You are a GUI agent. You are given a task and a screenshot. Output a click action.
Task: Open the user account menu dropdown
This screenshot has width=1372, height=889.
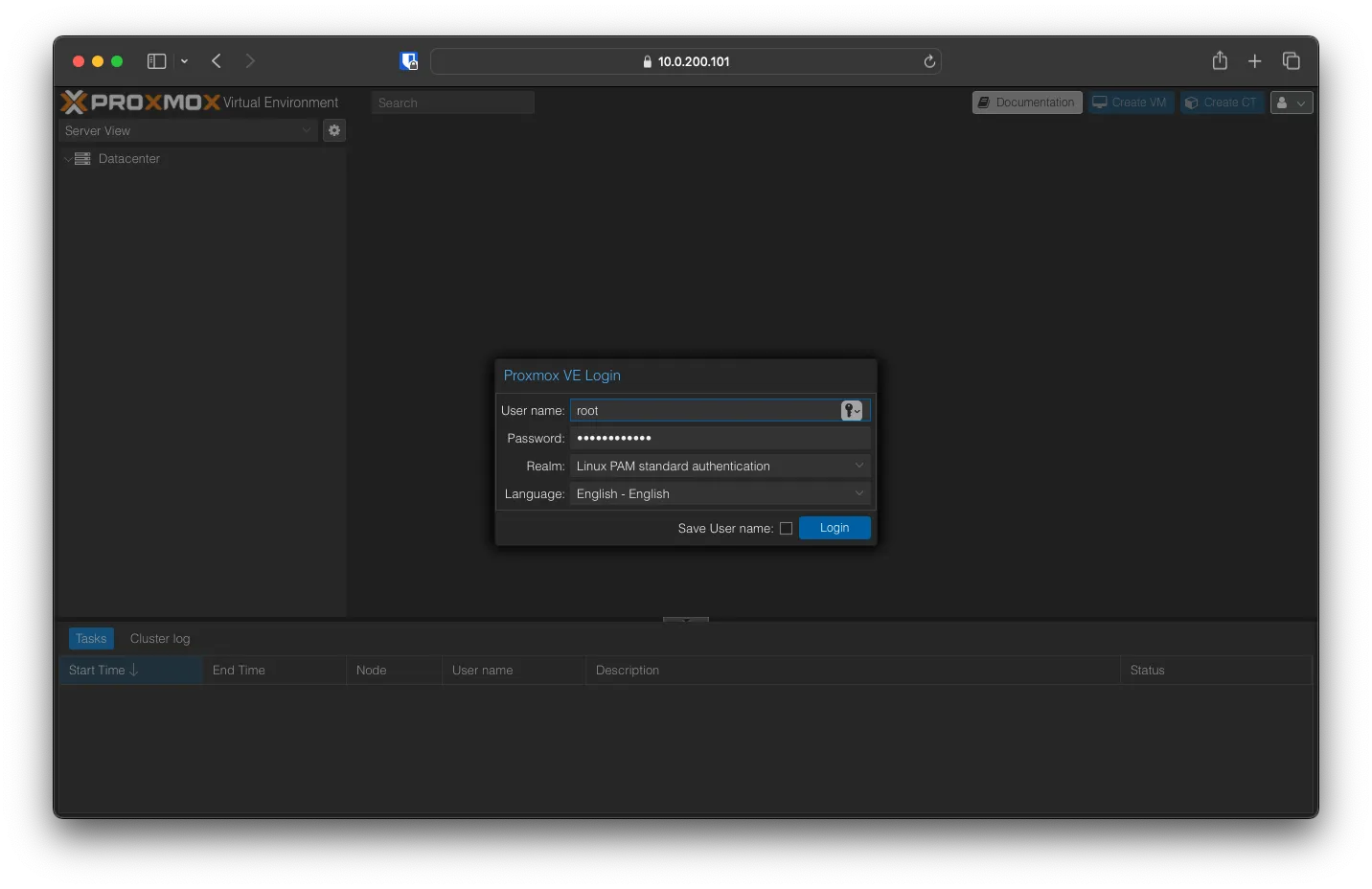pyautogui.click(x=1292, y=103)
